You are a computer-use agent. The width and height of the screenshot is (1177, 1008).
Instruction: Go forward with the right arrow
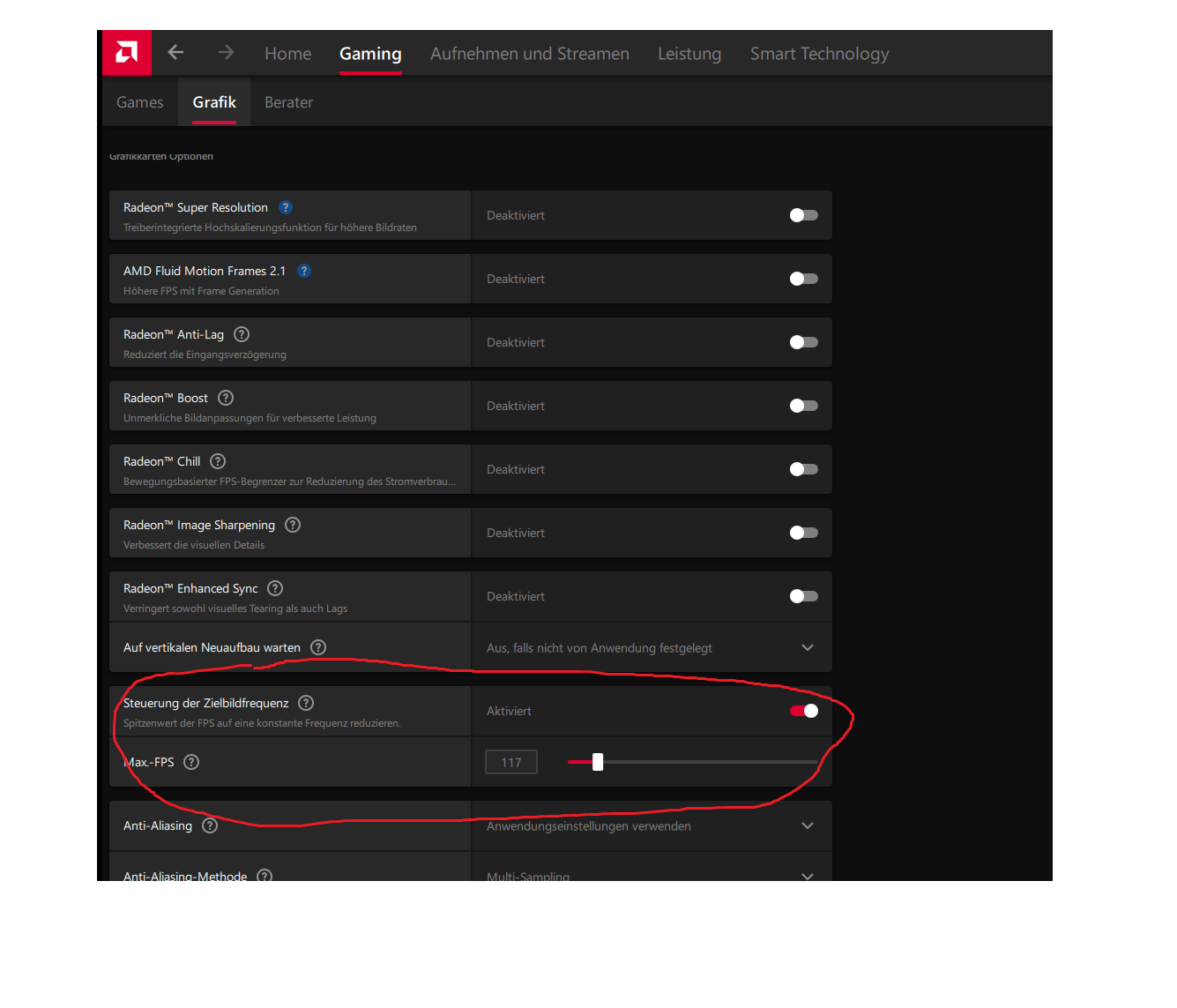227,53
